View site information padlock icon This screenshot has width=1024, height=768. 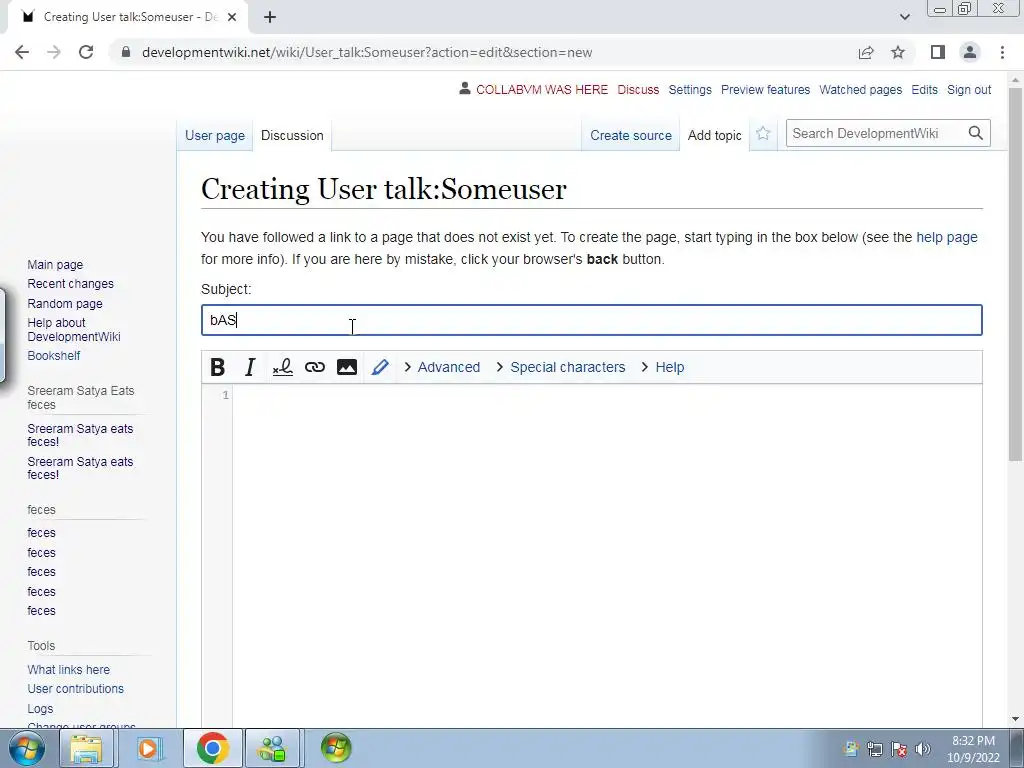126,52
